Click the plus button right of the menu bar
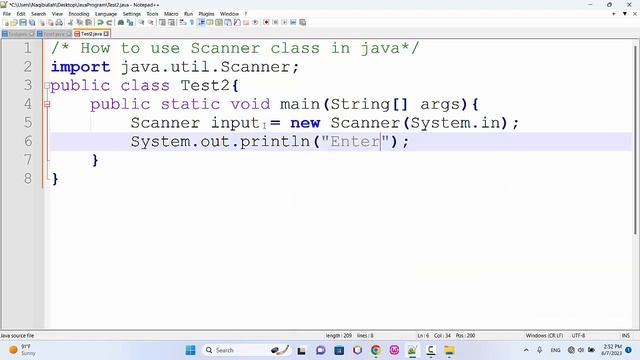The height and width of the screenshot is (360, 640). pos(613,14)
